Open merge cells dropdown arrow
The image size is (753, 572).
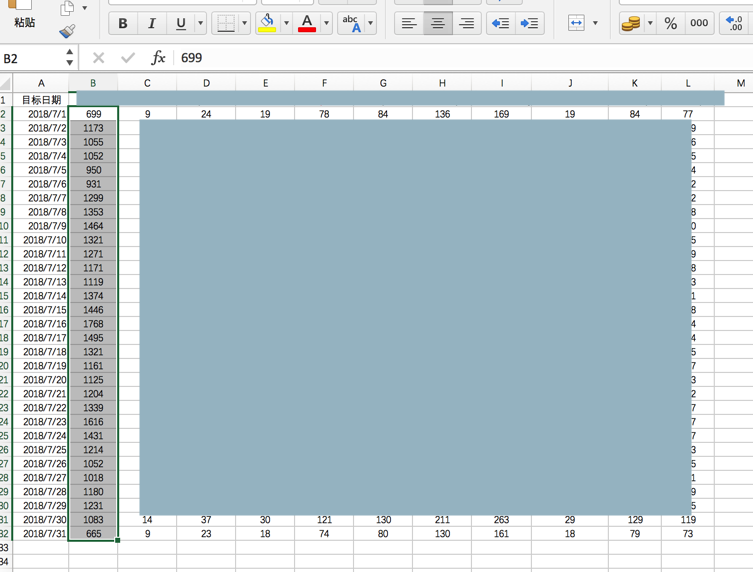tap(595, 23)
